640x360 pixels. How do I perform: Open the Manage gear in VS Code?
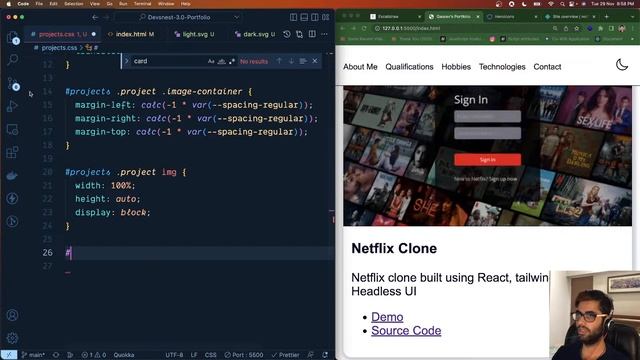(x=13, y=338)
